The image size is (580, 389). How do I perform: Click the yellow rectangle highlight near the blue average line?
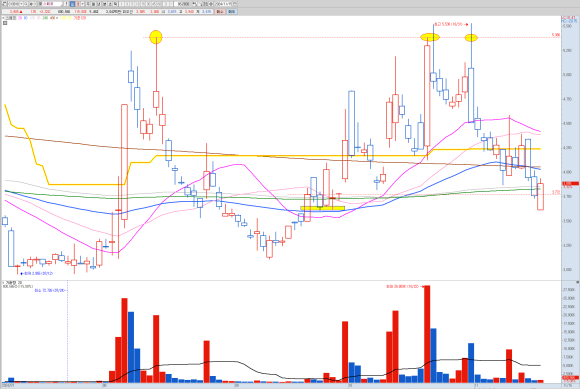(323, 209)
